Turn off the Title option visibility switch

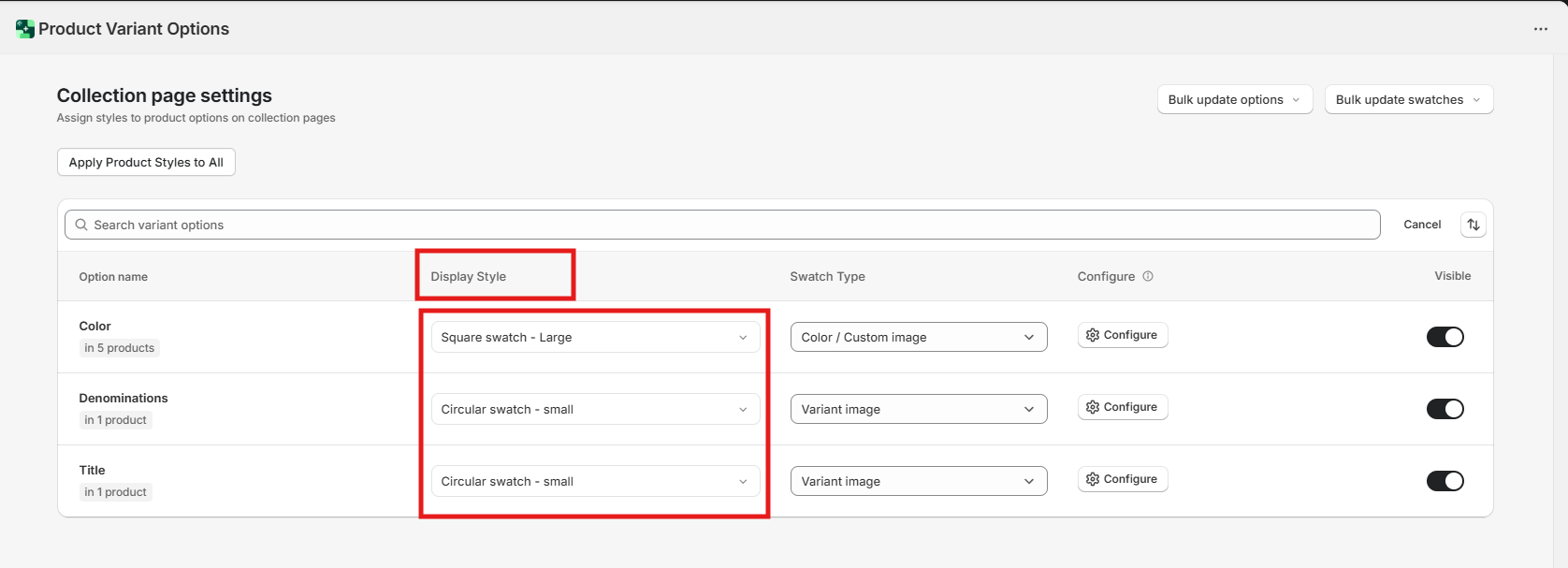coord(1445,481)
